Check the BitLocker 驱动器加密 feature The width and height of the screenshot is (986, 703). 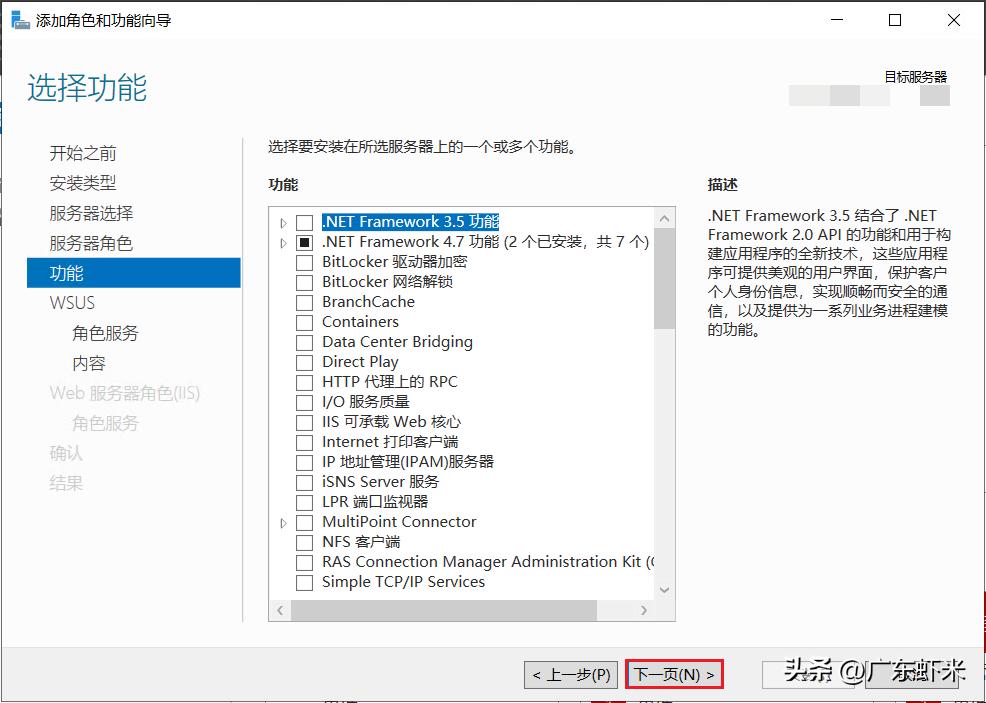304,262
